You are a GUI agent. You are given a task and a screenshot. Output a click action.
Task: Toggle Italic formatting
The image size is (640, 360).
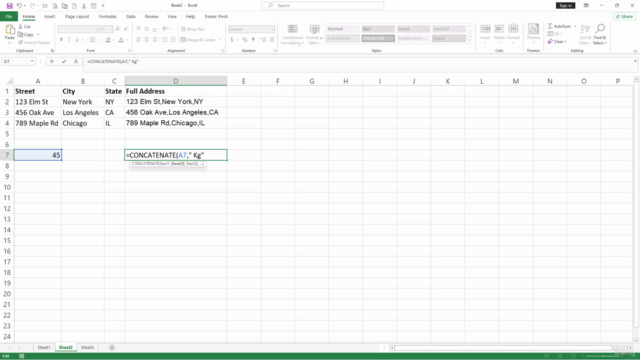(x=69, y=40)
